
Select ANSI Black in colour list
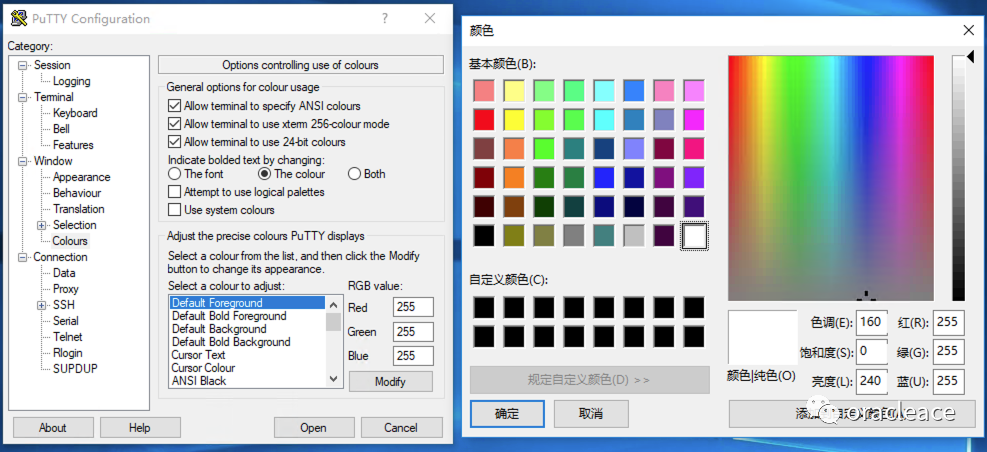pos(199,381)
